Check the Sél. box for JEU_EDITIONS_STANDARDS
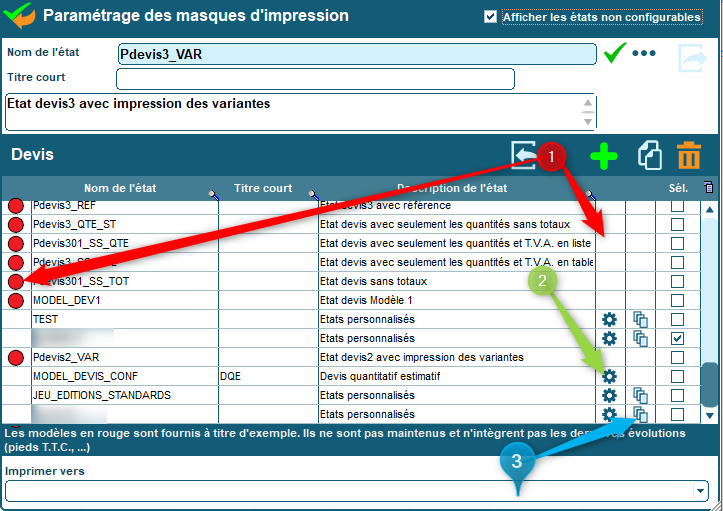This screenshot has width=723, height=511. 677,395
